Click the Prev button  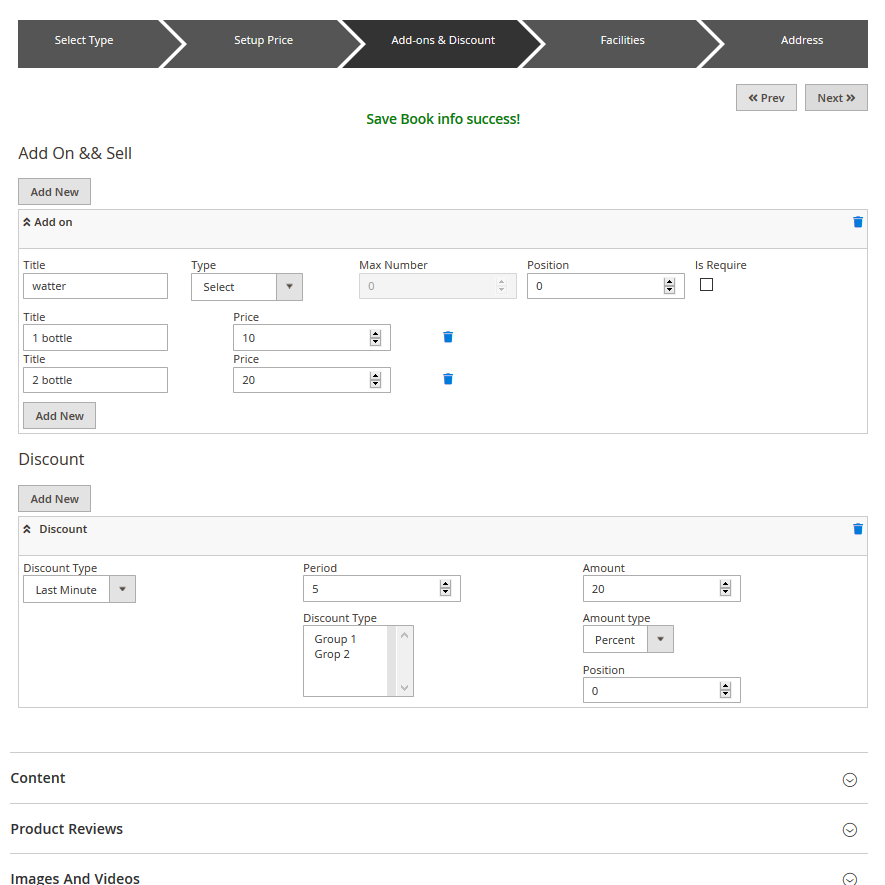coord(766,98)
